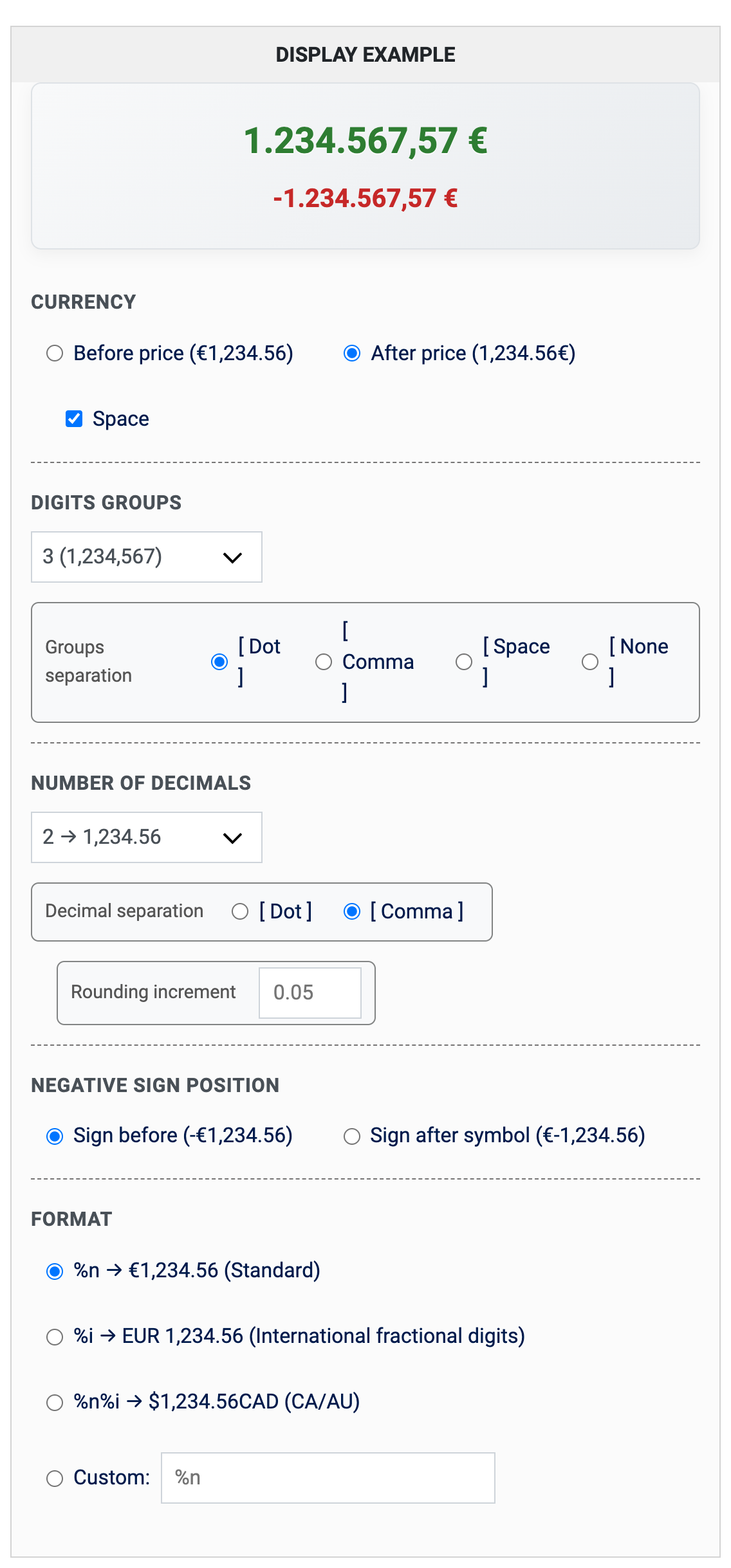The height and width of the screenshot is (1568, 731).
Task: Select the %n%i CA/AU format
Action: 55,1403
